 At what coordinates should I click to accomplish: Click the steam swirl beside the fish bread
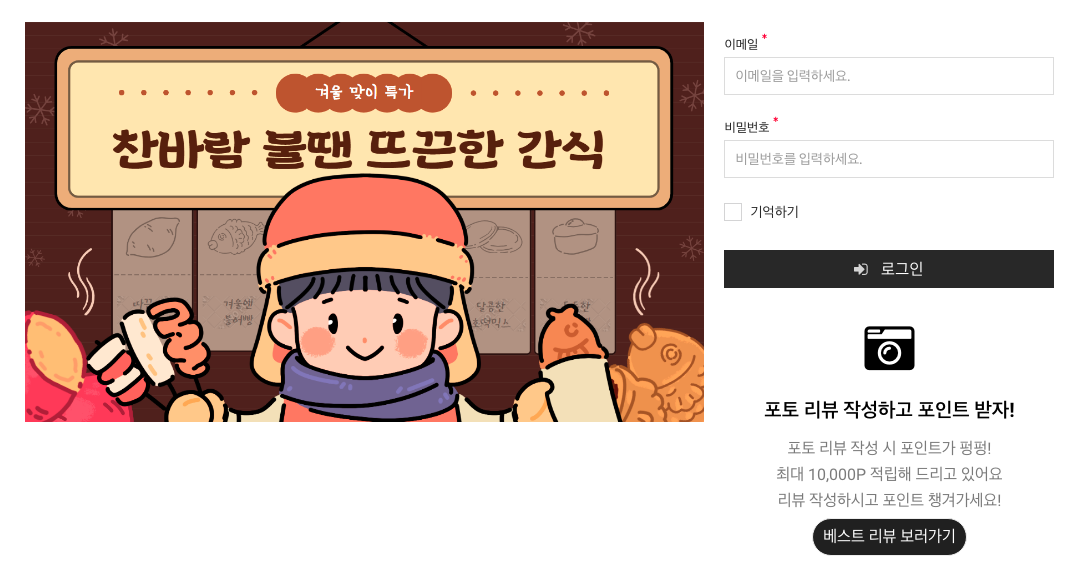645,281
